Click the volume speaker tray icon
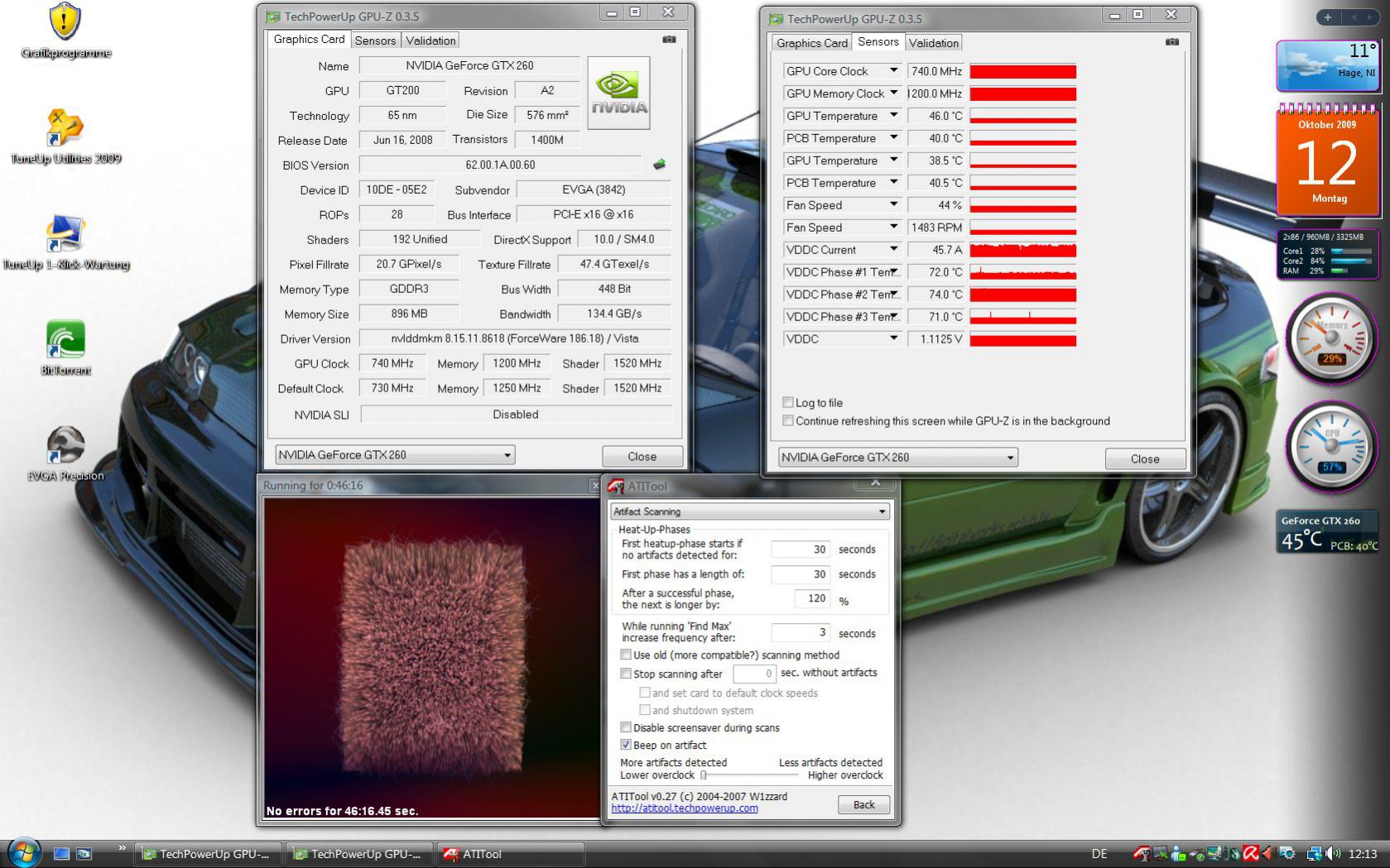This screenshot has height=868, width=1390. tap(1332, 853)
